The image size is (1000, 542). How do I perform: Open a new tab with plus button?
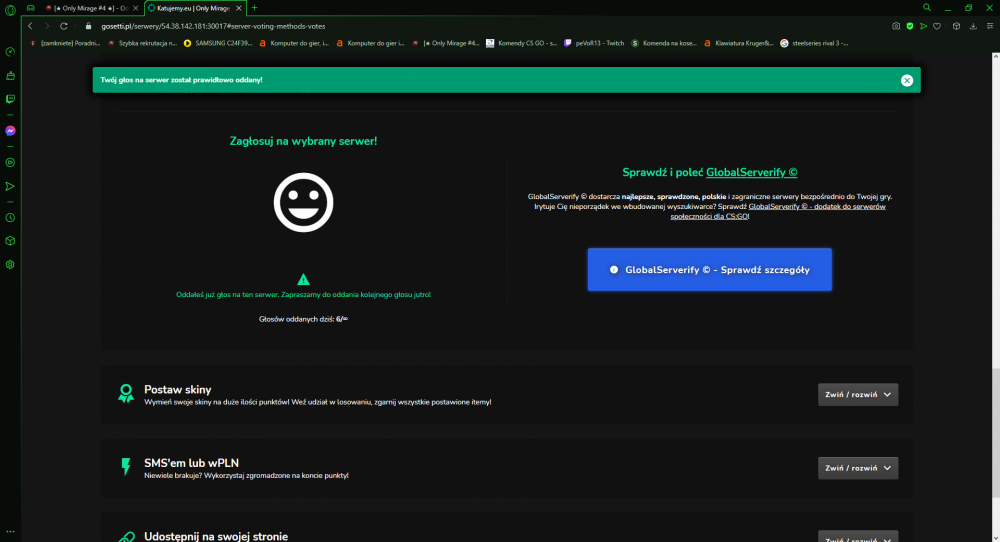[x=254, y=8]
